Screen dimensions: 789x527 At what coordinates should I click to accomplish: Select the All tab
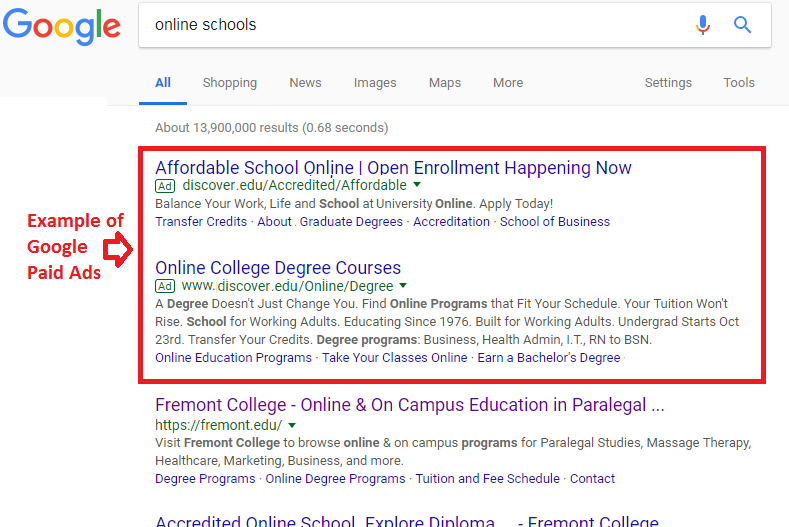(x=163, y=83)
